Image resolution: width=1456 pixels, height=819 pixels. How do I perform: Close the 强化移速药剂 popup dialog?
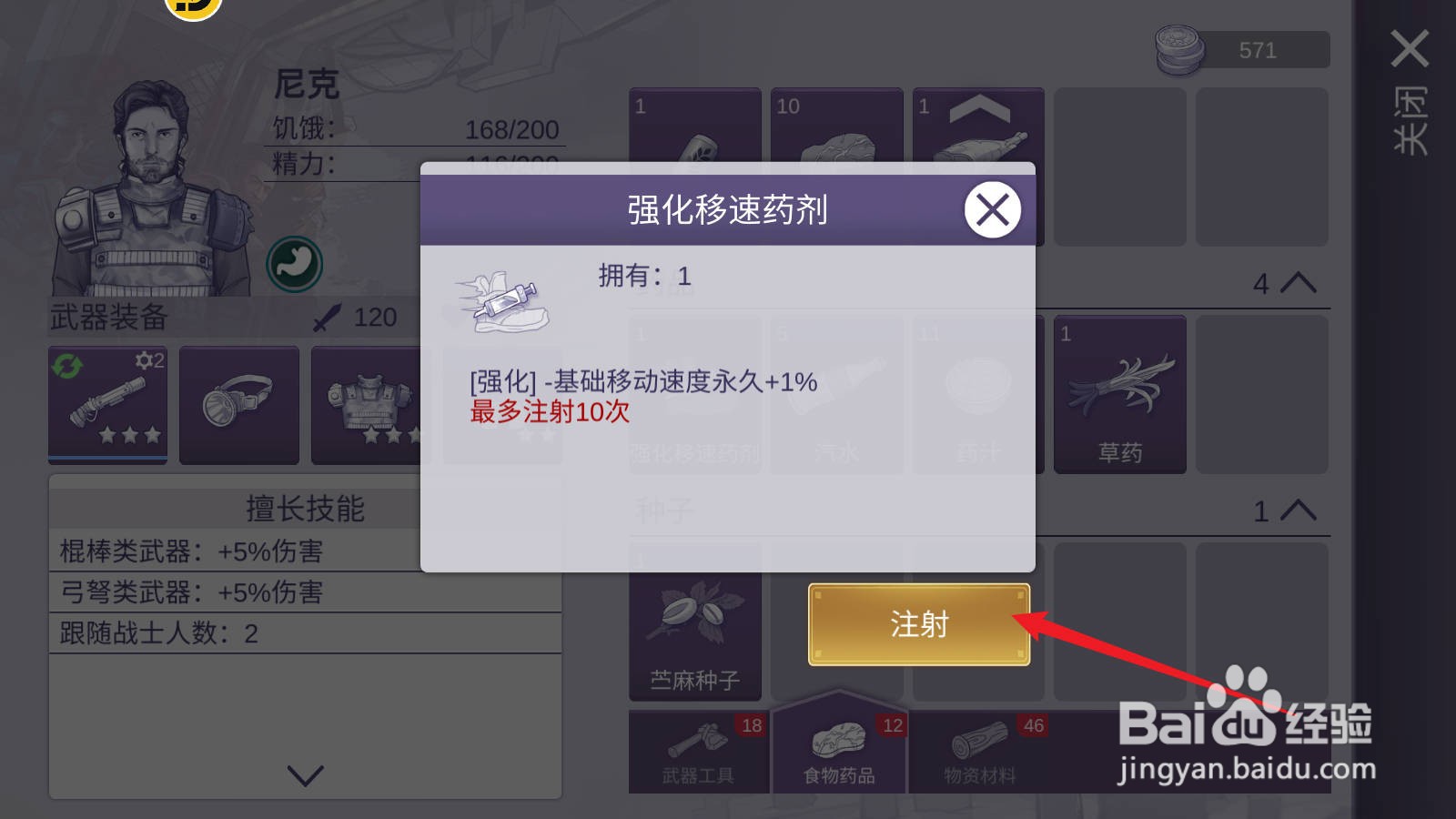992,210
